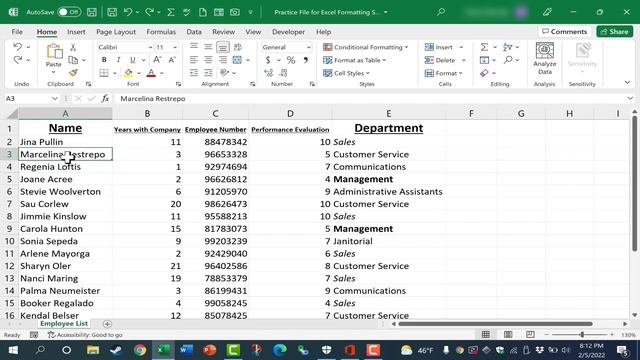Toggle the AutoSave switch
Screen dimensions: 640x360
[x=69, y=12]
